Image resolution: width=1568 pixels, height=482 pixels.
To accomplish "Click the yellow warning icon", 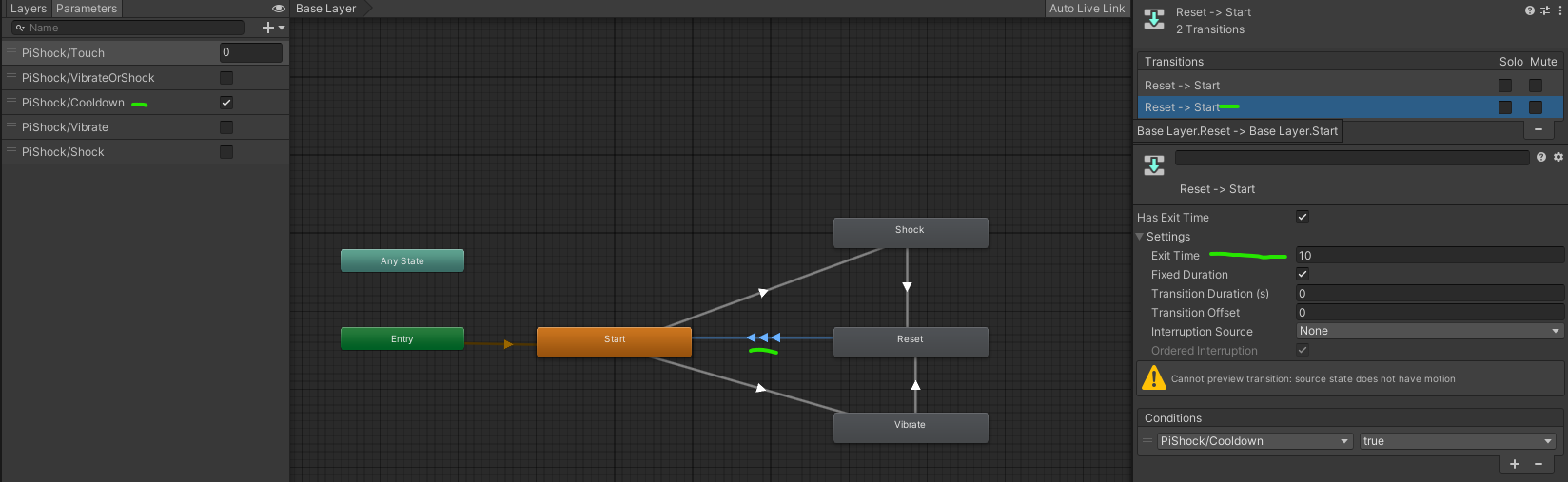I will click(x=1154, y=377).
